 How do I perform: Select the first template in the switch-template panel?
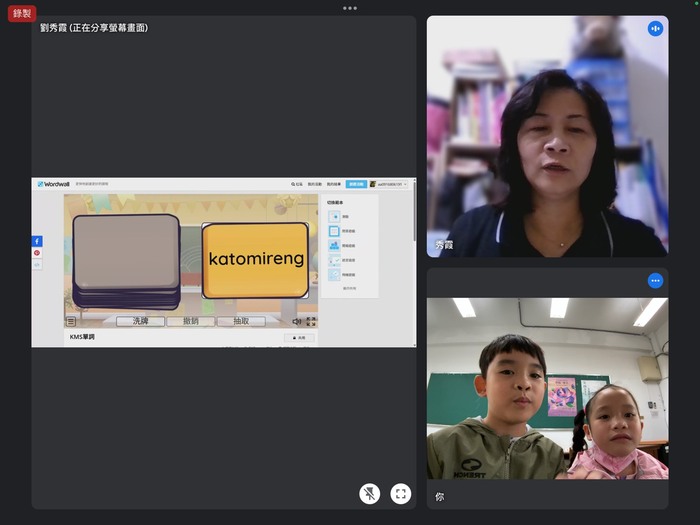(x=334, y=216)
